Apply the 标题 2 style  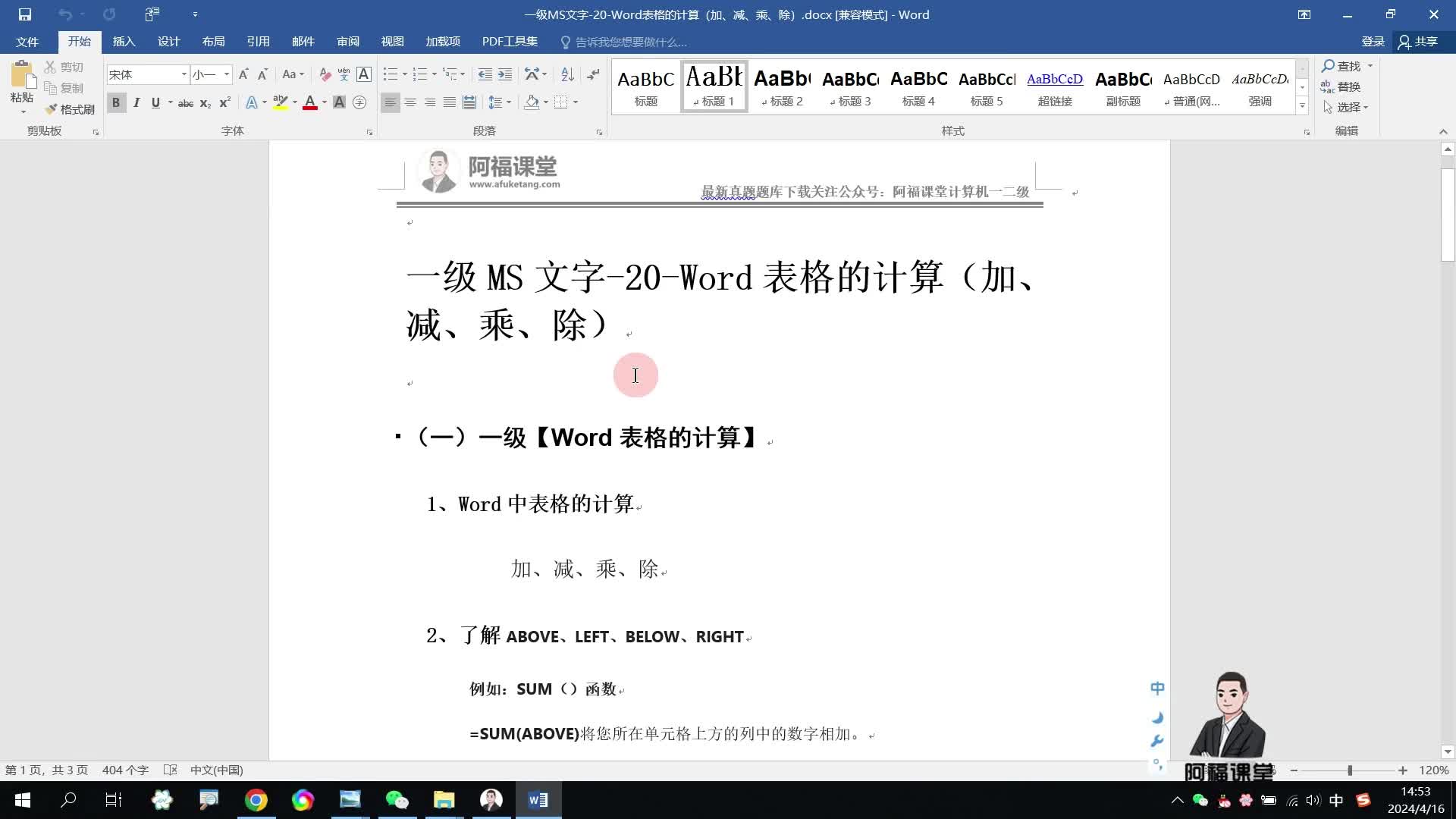coord(783,86)
